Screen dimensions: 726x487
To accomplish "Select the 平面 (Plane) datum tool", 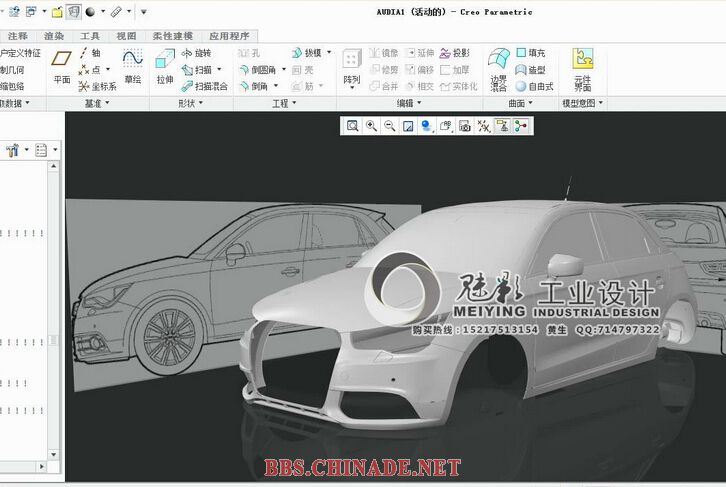I will click(x=62, y=67).
